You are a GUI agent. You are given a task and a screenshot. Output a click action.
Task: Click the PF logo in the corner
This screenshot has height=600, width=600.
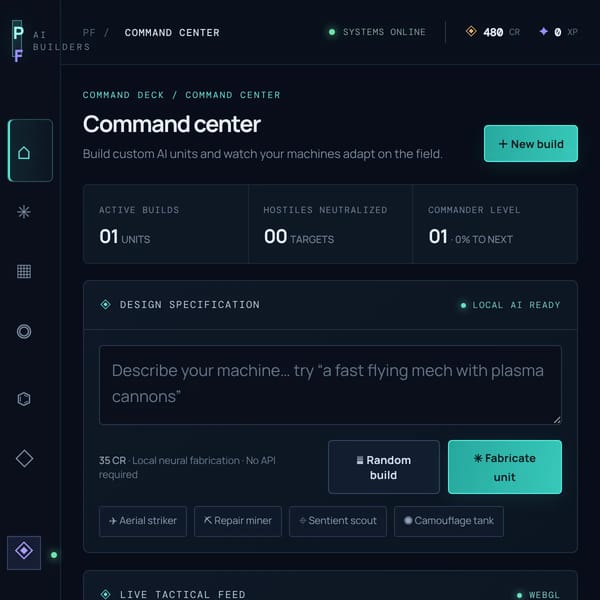click(x=18, y=42)
